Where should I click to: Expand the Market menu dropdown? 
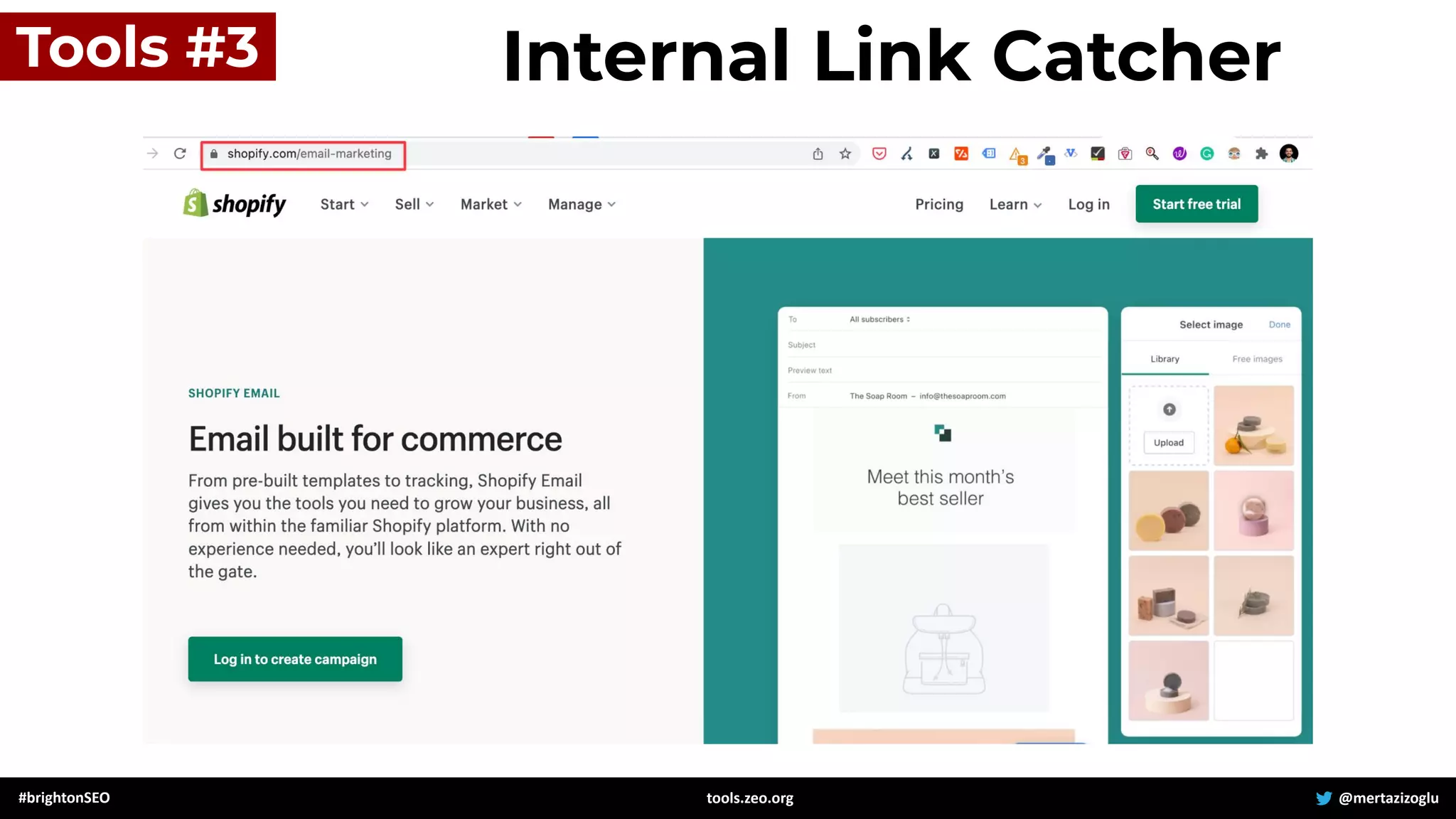point(491,204)
